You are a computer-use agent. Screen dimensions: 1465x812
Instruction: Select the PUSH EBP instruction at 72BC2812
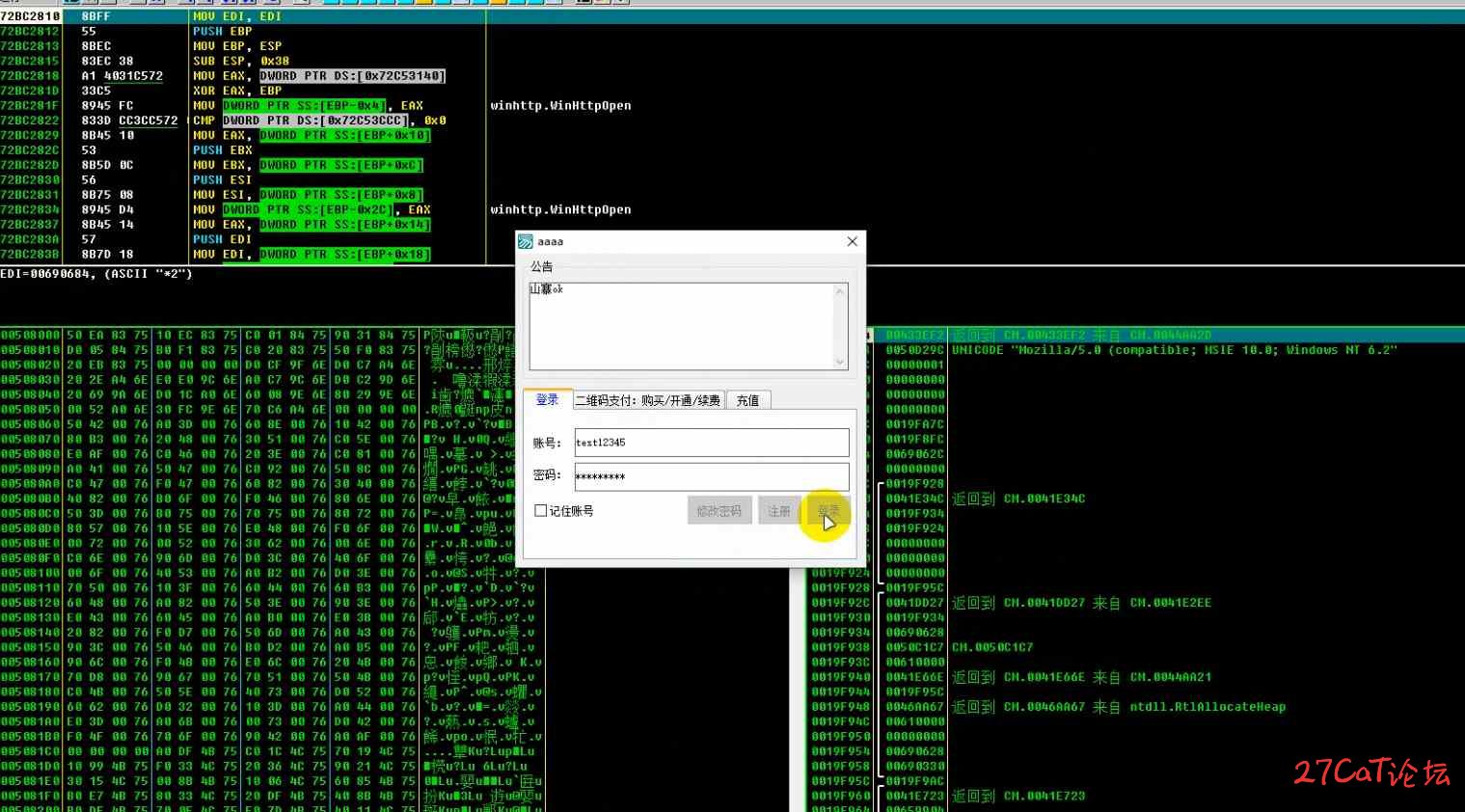click(x=223, y=31)
